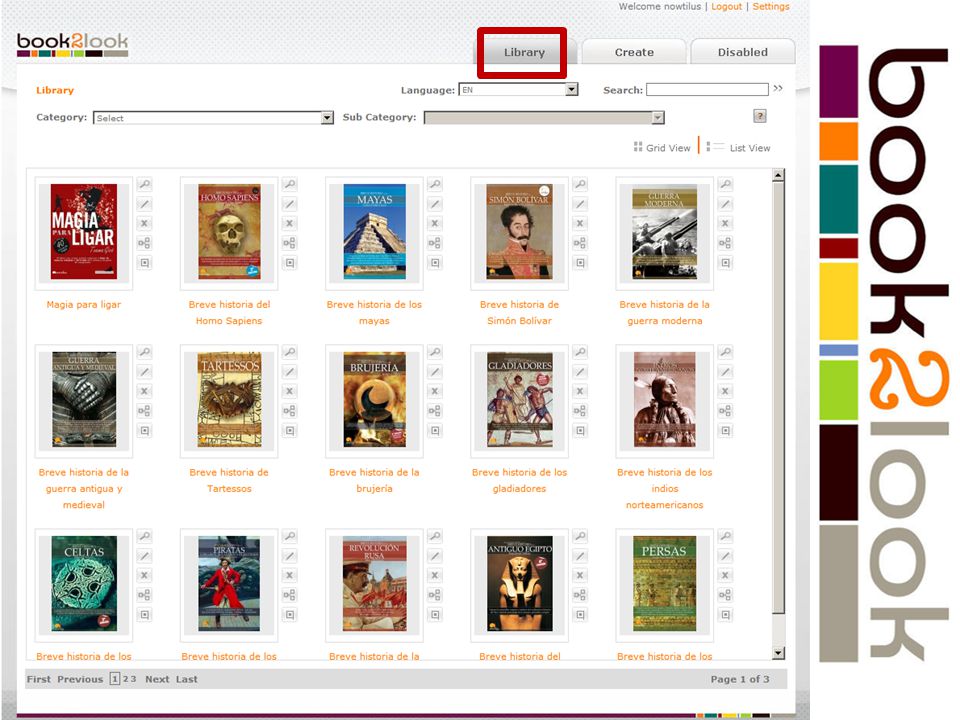The height and width of the screenshot is (720, 960).
Task: Click current page 1 in pagination
Action: [x=114, y=678]
